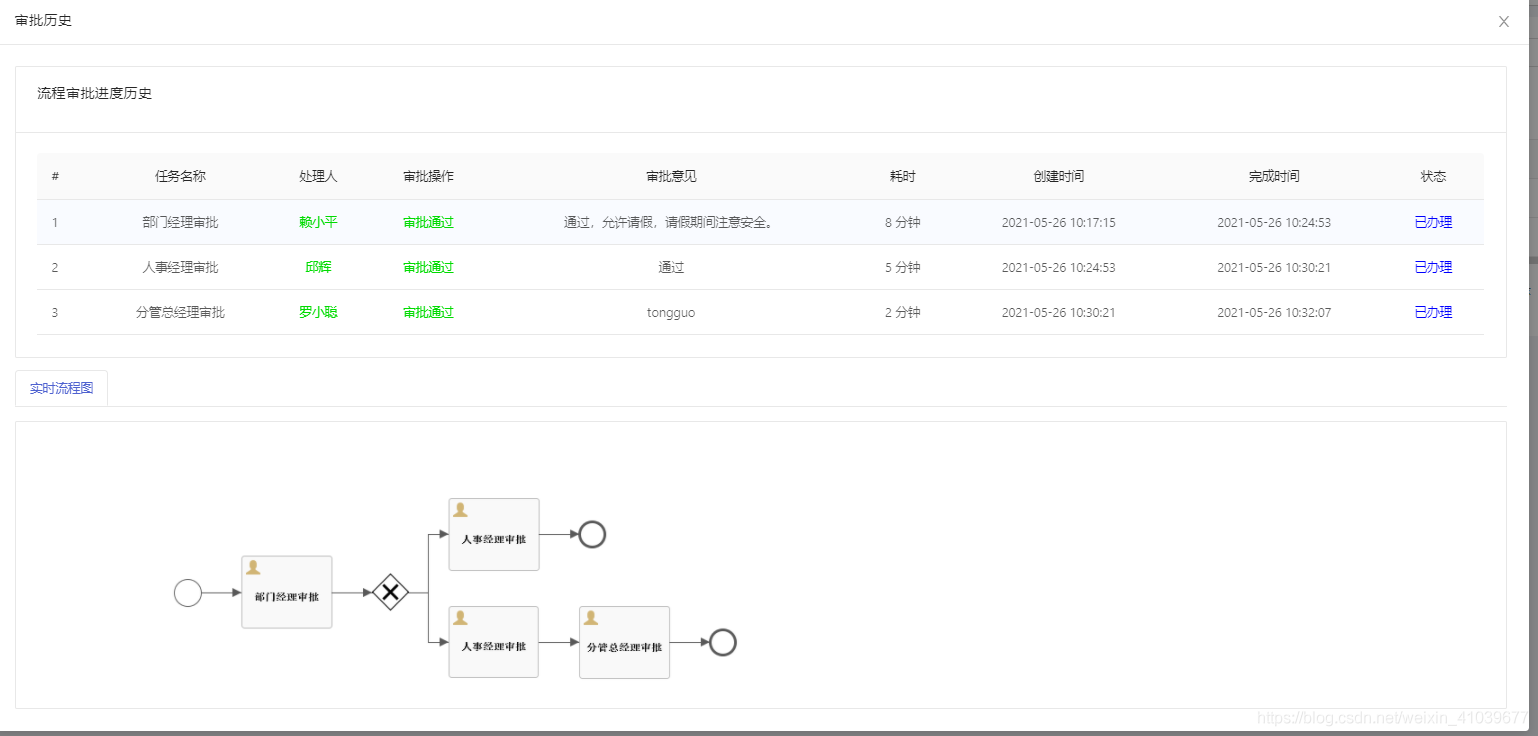The image size is (1538, 736).
Task: Click the comment tongguo
Action: (x=671, y=312)
